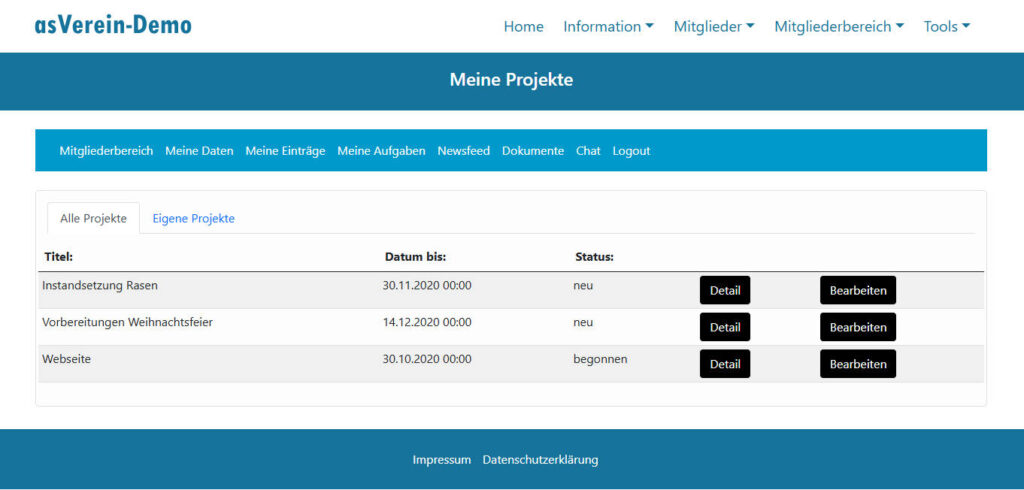Go to the Home page
Image resolution: width=1024 pixels, height=490 pixels.
click(523, 27)
